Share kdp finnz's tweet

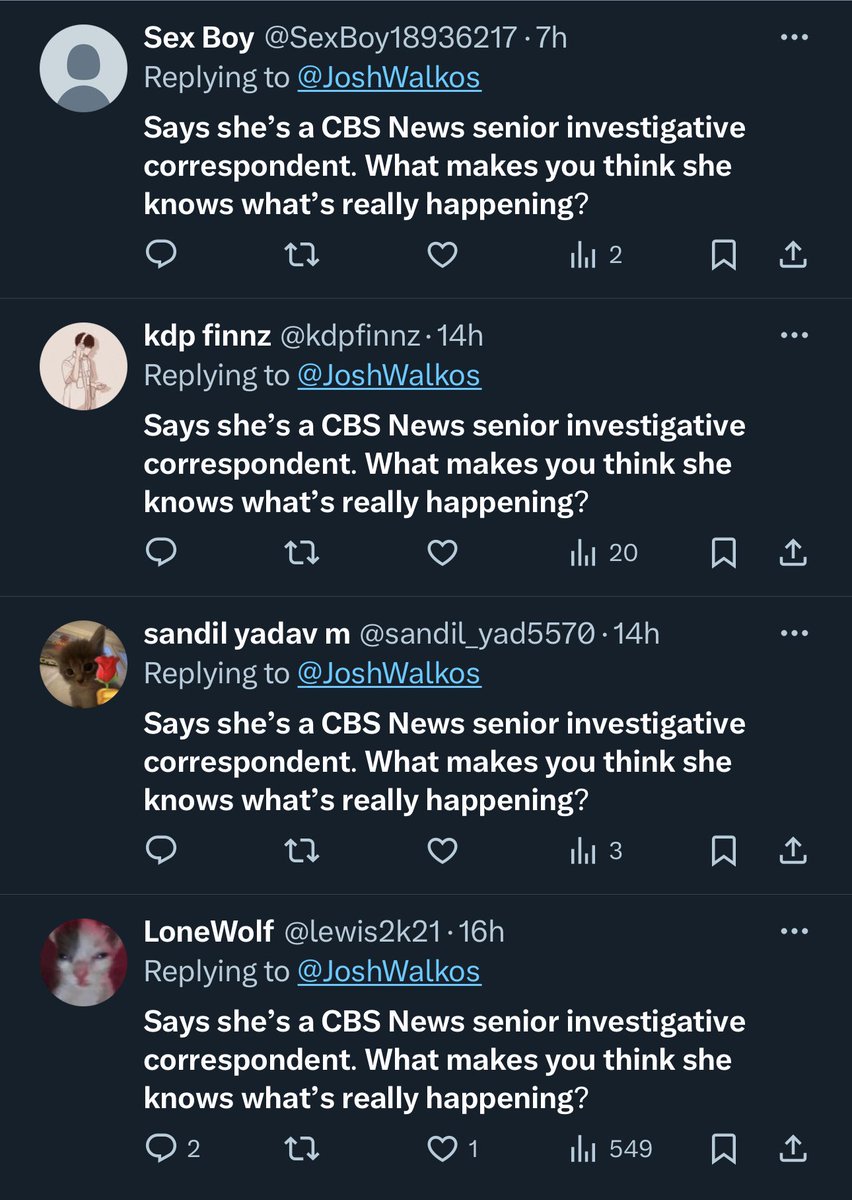(x=792, y=553)
